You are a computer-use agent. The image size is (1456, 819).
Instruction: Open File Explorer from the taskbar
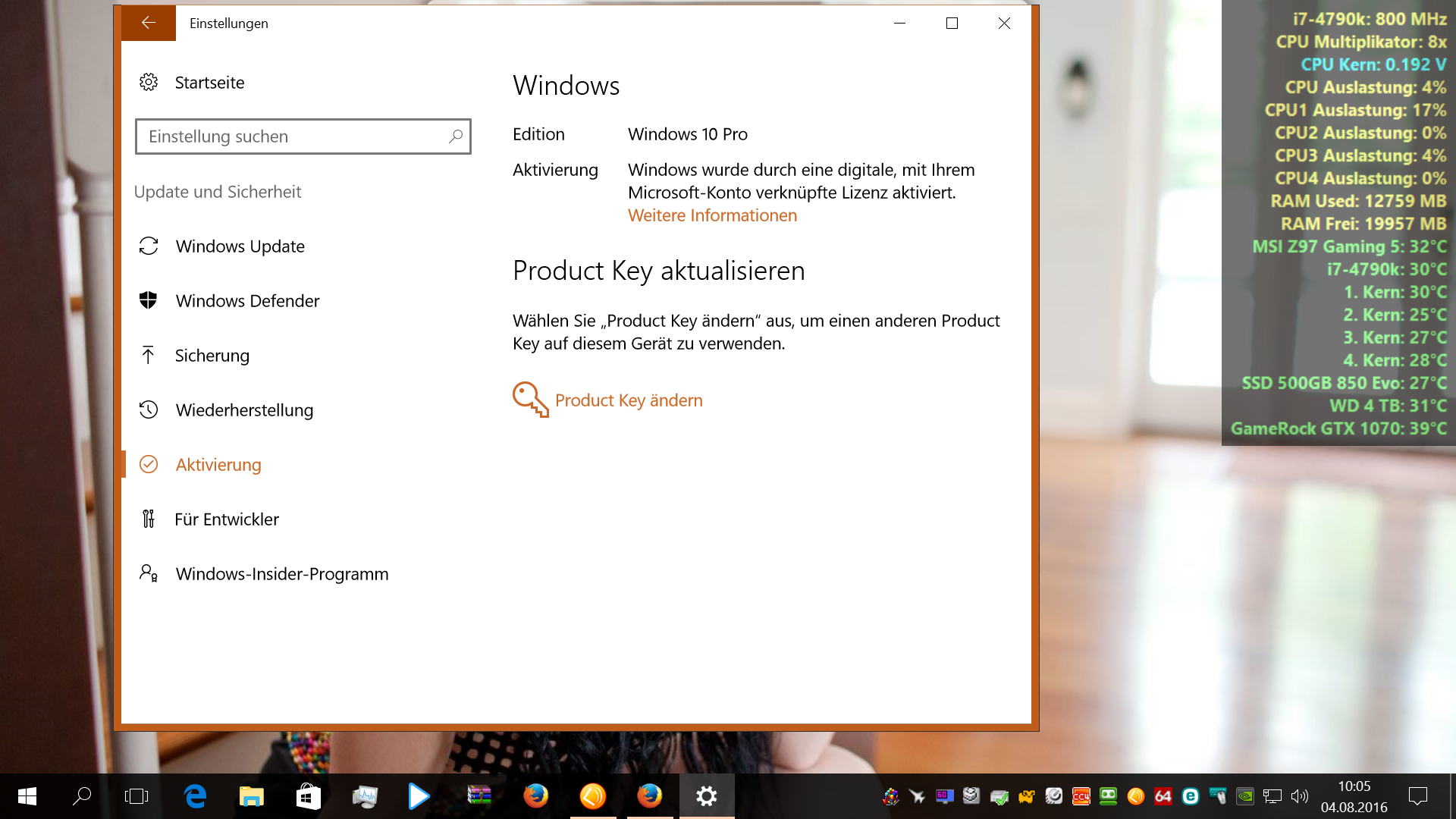(x=251, y=795)
